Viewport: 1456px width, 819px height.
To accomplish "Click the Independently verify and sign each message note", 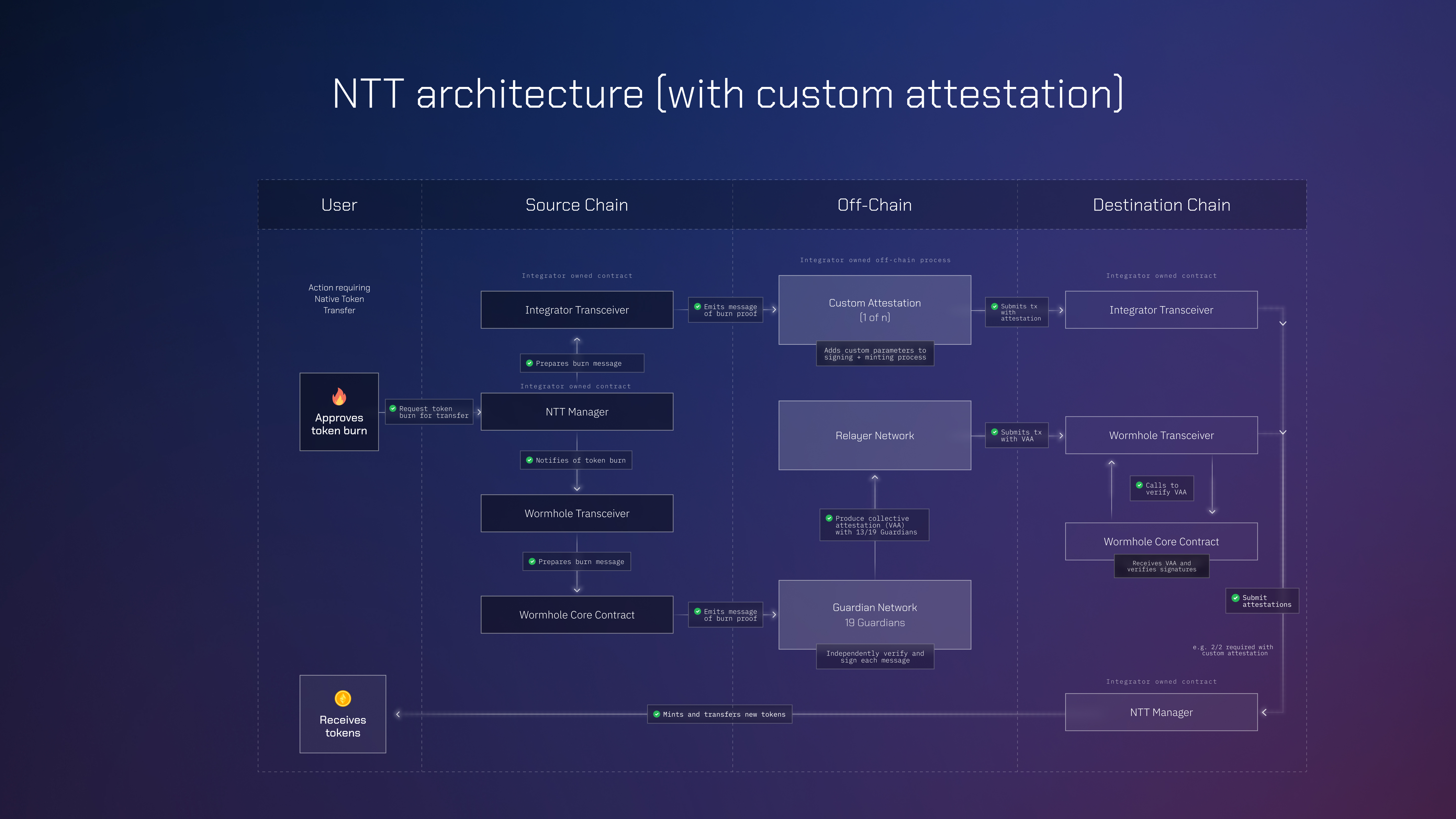I will coord(875,657).
